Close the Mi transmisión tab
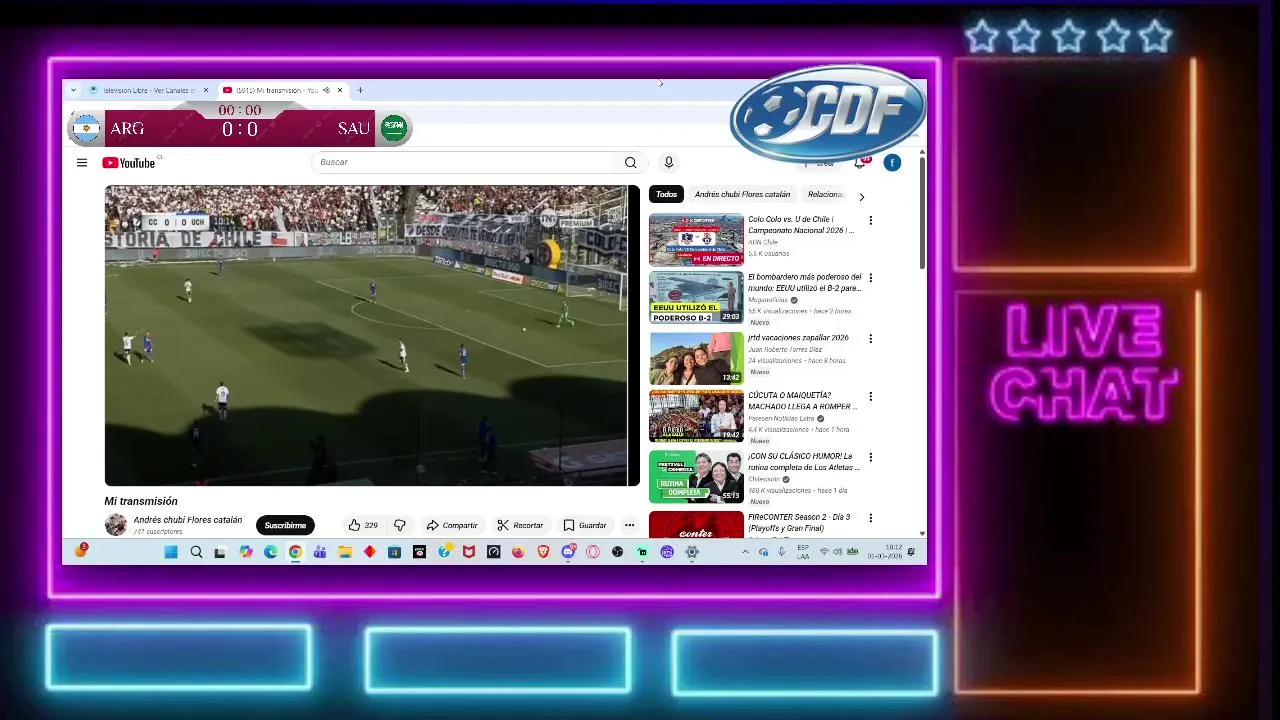The image size is (1280, 720). click(x=340, y=90)
